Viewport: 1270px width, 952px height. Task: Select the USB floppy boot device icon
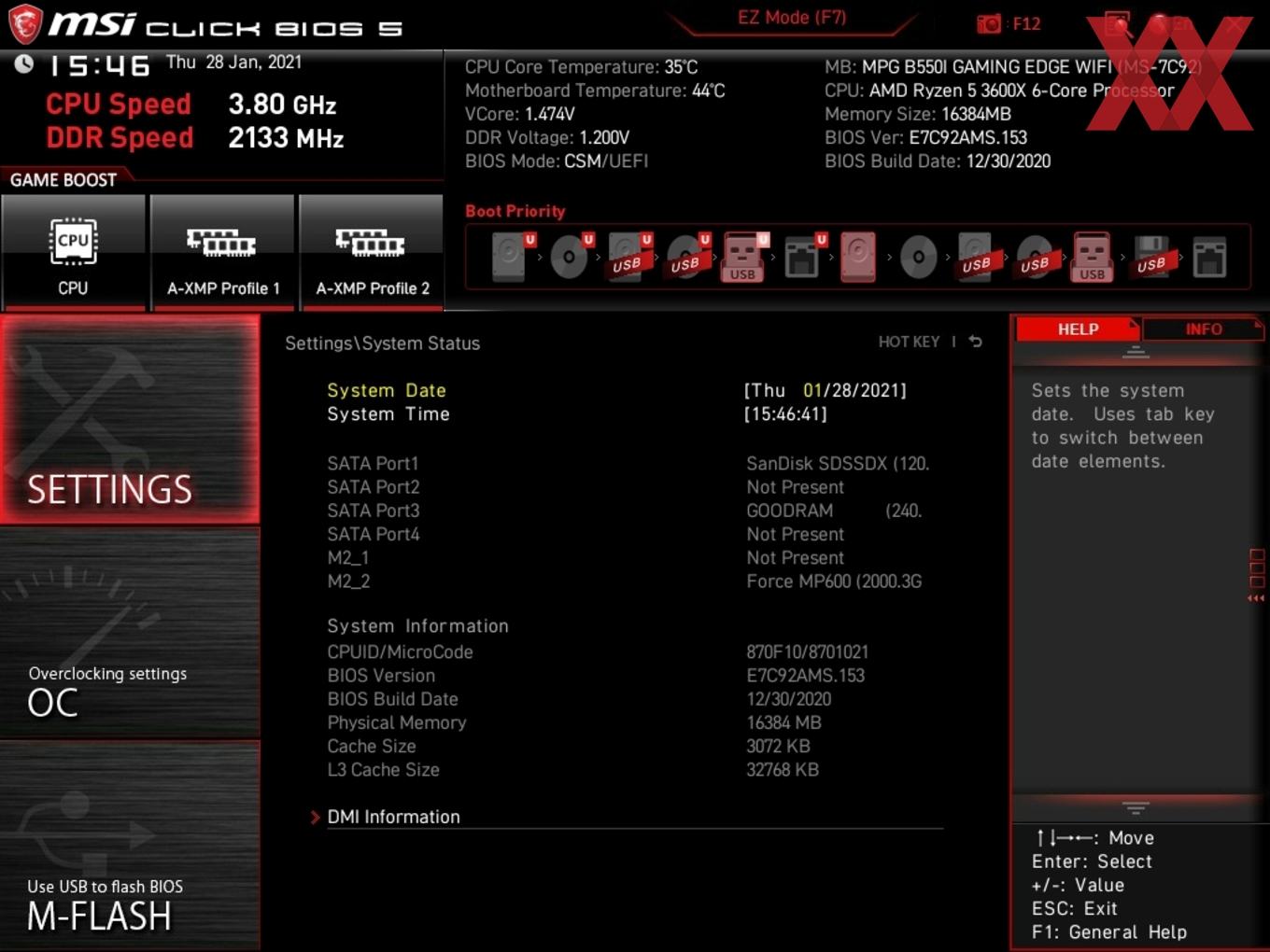1151,257
